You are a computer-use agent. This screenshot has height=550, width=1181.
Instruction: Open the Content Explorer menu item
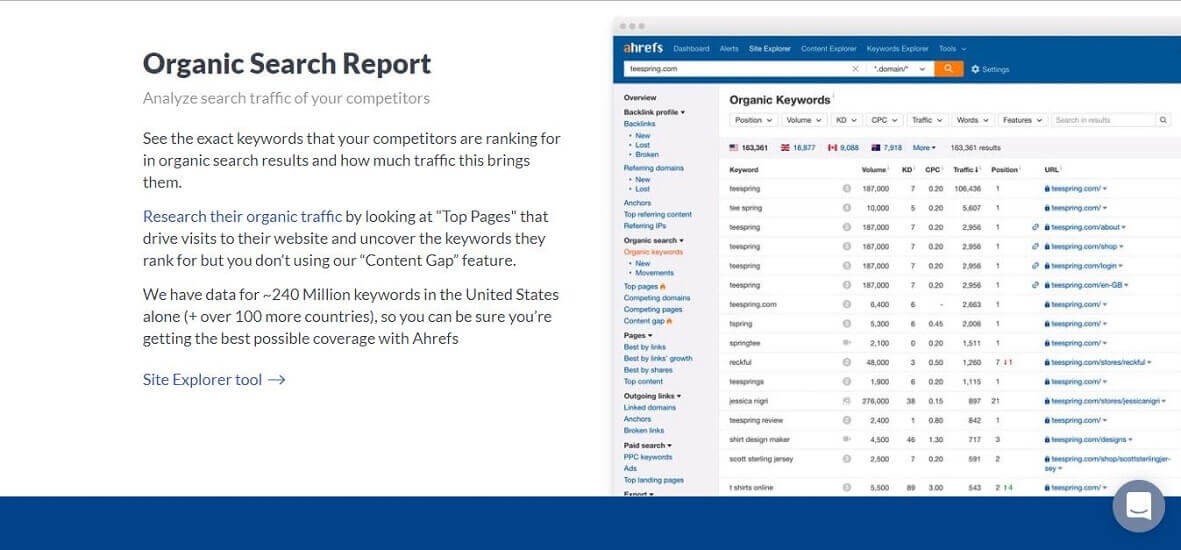[828, 48]
